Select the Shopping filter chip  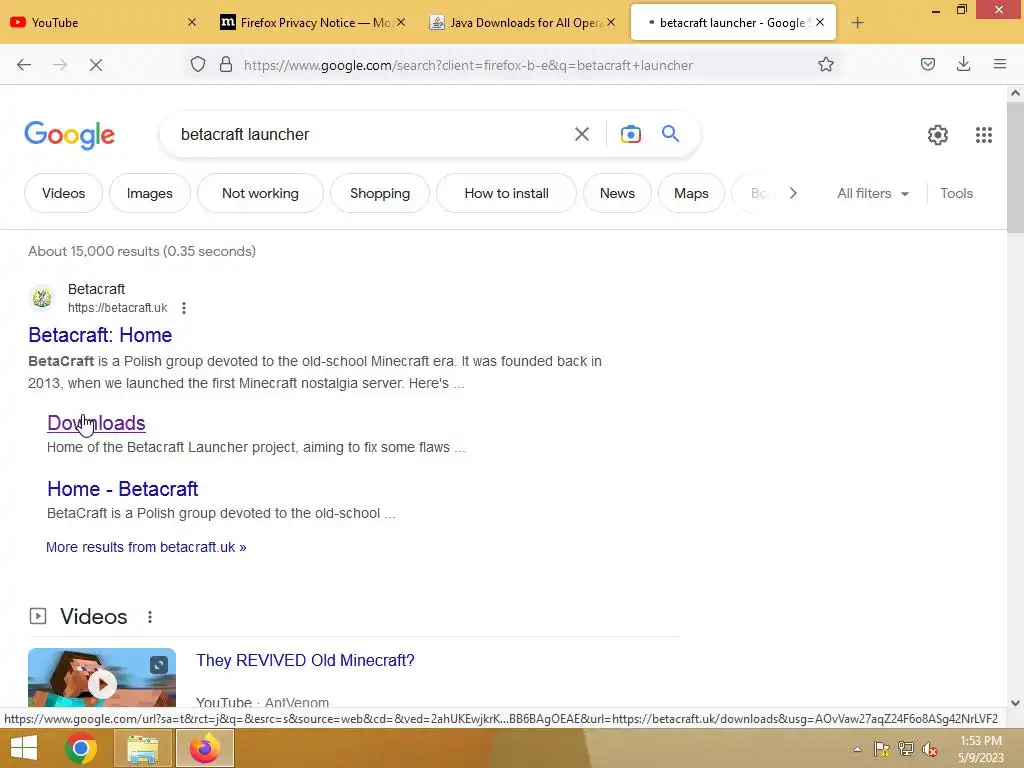(x=380, y=193)
